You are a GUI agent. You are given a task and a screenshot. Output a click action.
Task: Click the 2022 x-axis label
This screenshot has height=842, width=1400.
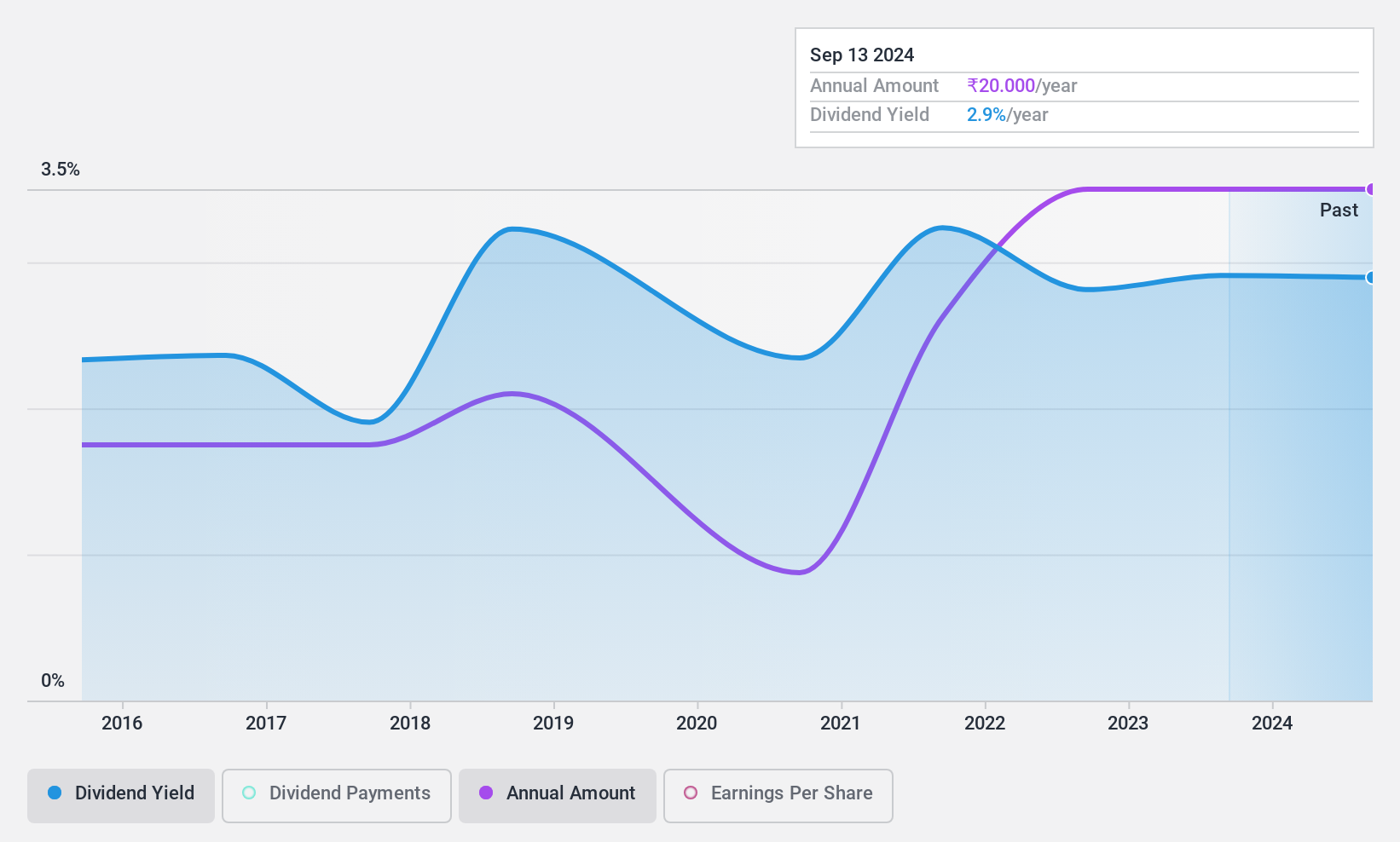[x=985, y=723]
